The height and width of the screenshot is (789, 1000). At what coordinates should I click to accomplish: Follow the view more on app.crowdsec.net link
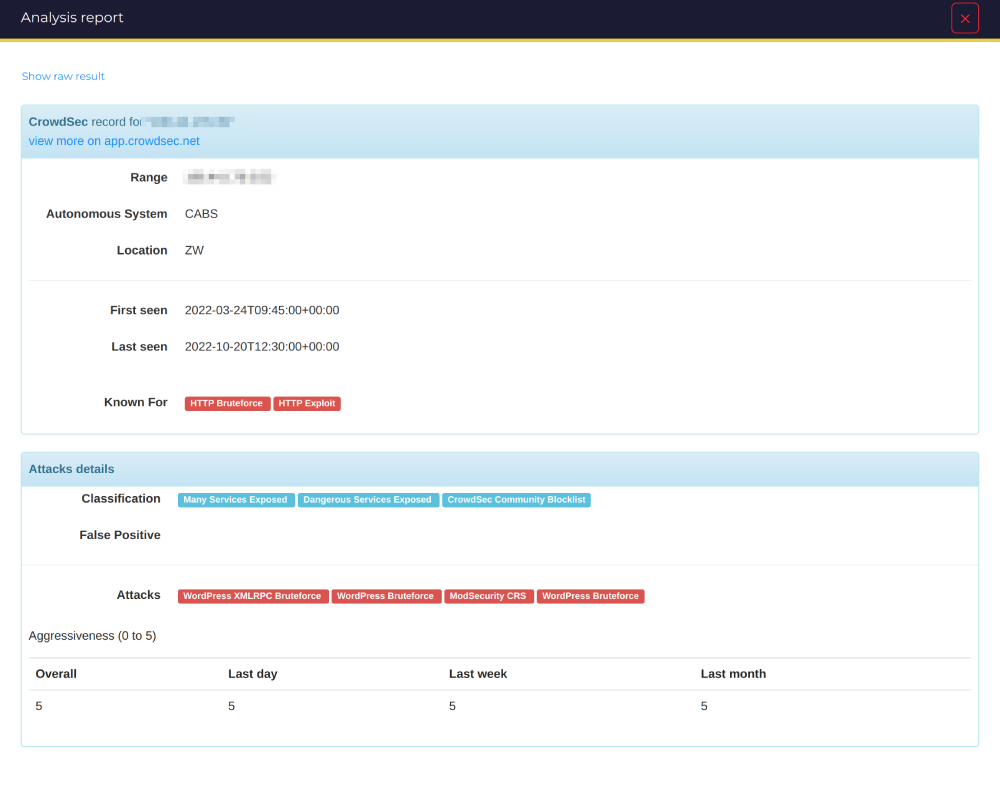114,141
